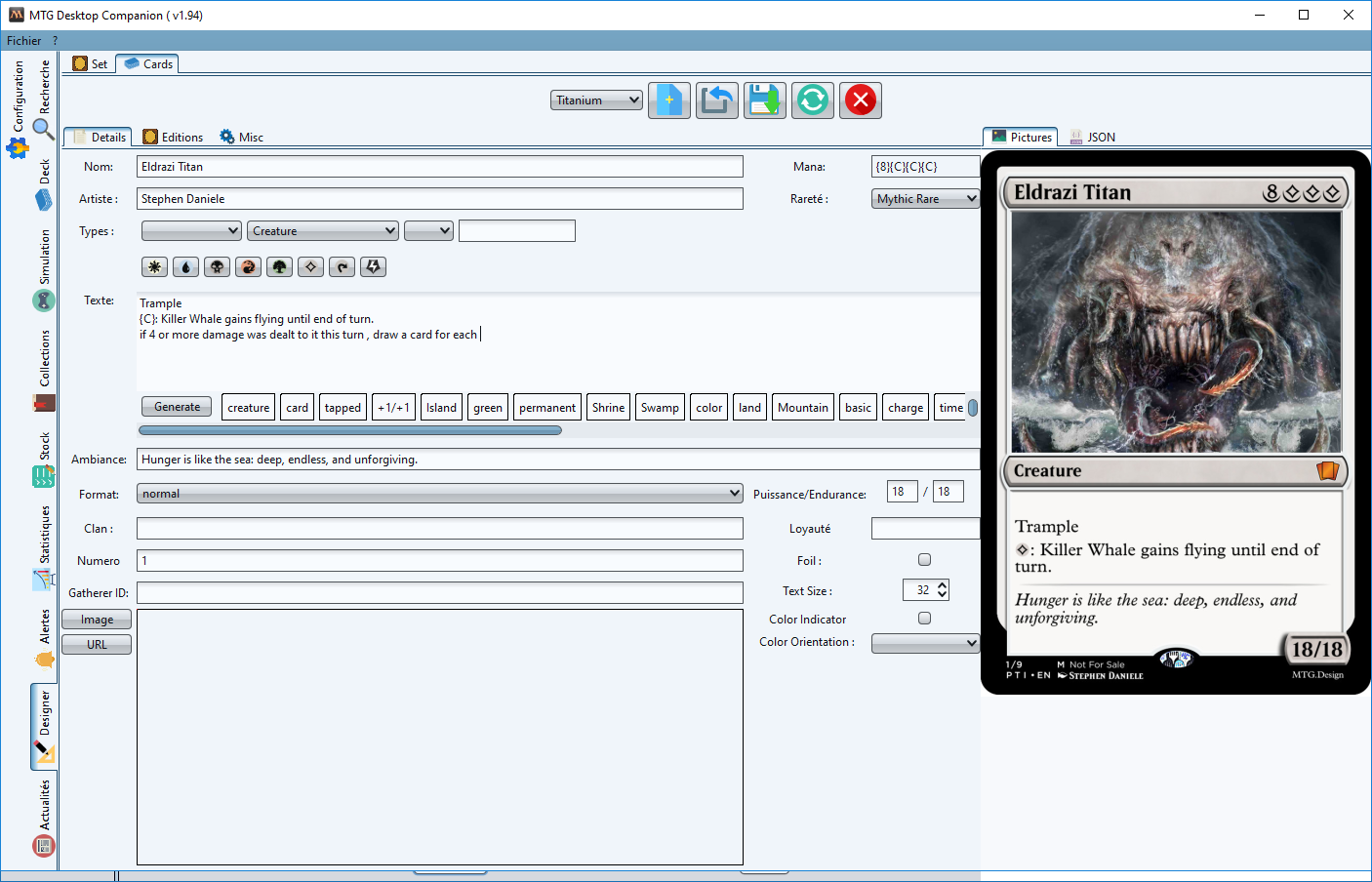Click the keyword suggestions horizontal scrollbar
1372x882 pixels.
click(x=350, y=430)
